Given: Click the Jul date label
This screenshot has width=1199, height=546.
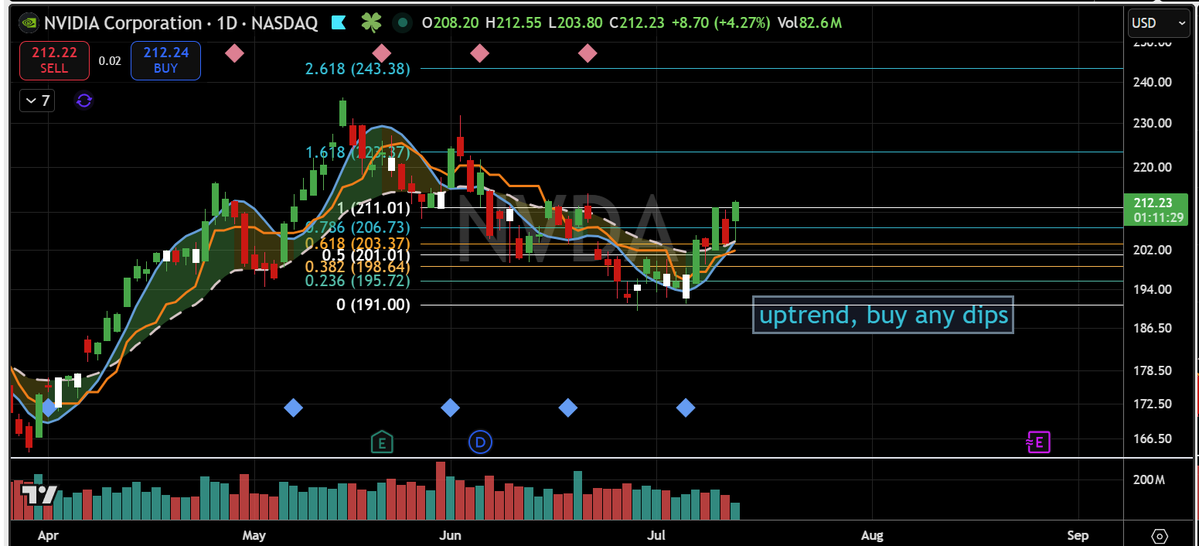Looking at the screenshot, I should [657, 535].
